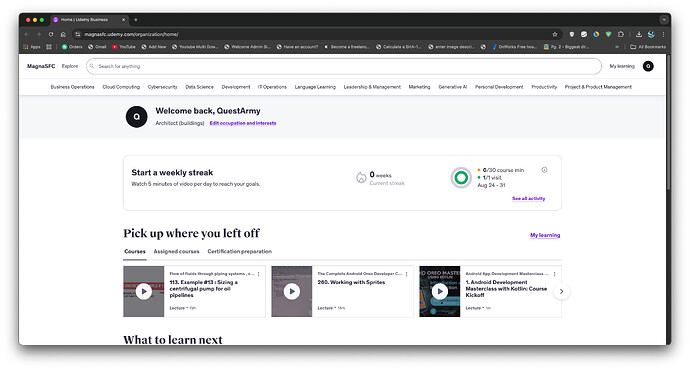690x370 pixels.
Task: Close the Home | Udemy Business tab
Action: coord(123,20)
